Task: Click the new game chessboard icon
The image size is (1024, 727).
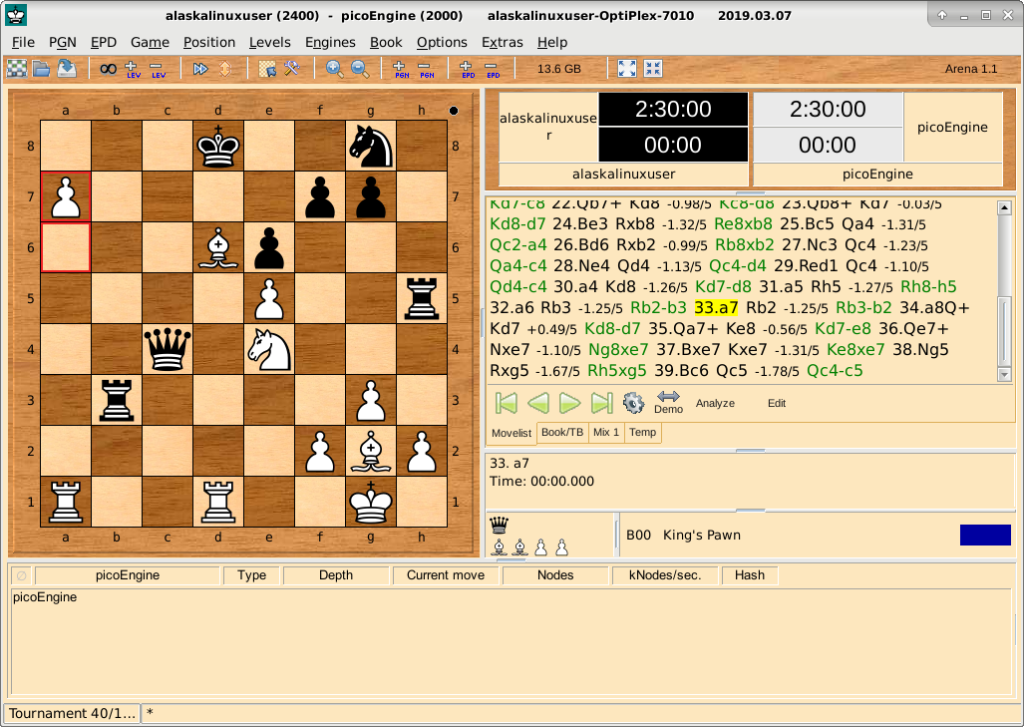Action: (17, 69)
